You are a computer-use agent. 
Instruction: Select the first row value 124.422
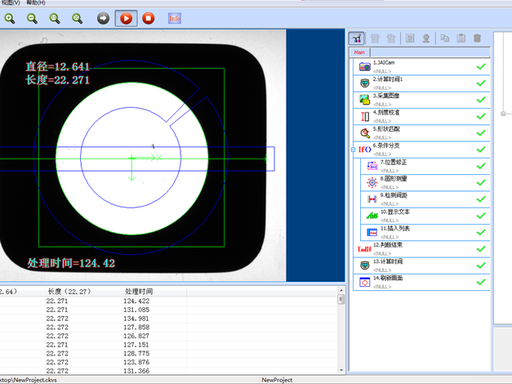point(136,301)
